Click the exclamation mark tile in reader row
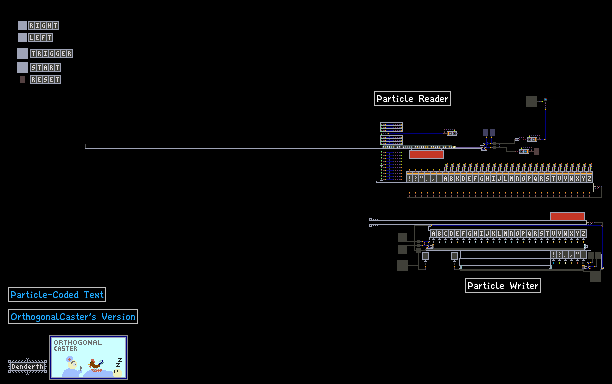Image resolution: width=612 pixels, height=384 pixels. pos(409,178)
